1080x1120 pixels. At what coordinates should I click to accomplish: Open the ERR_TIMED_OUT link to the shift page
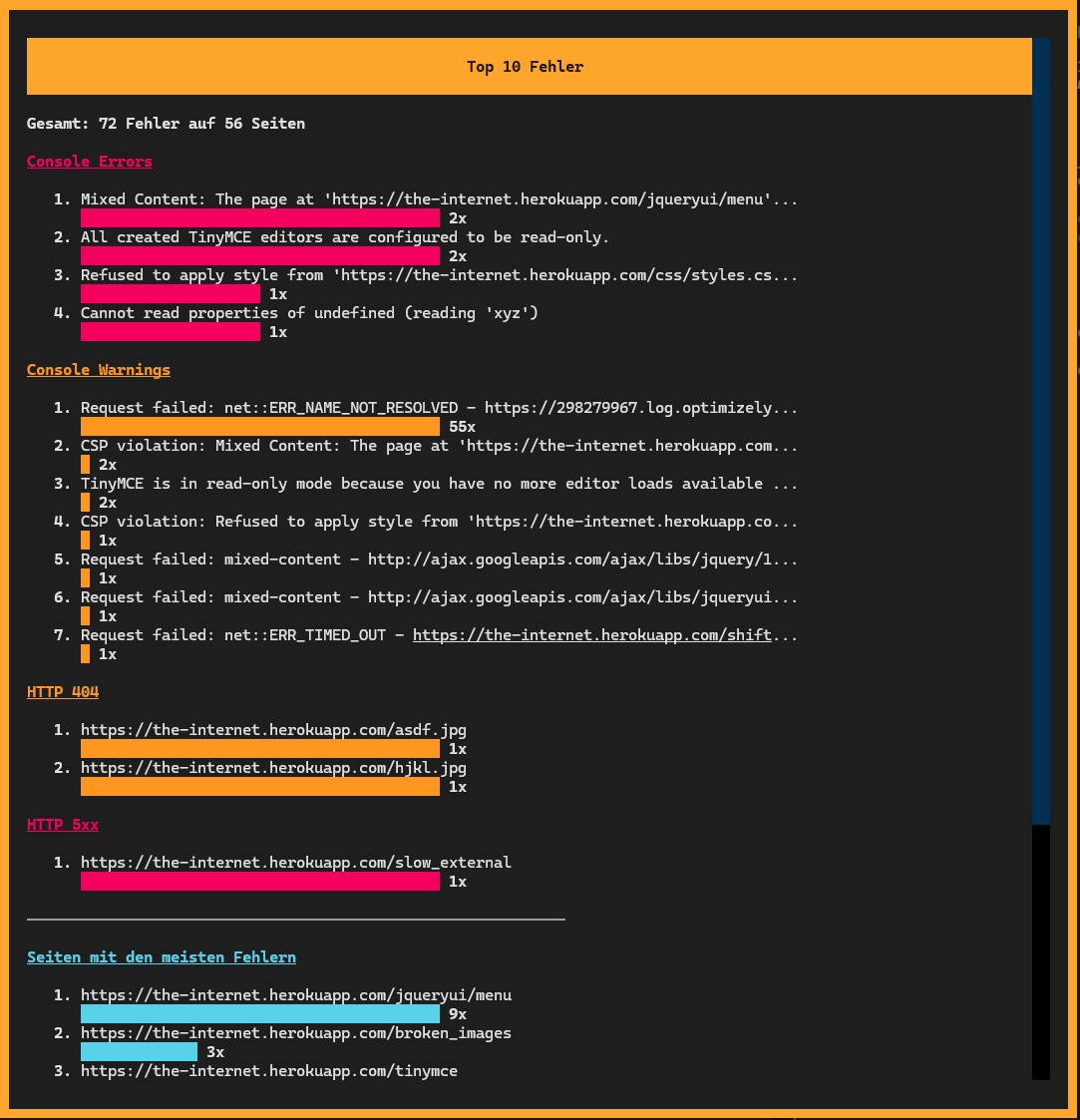593,635
